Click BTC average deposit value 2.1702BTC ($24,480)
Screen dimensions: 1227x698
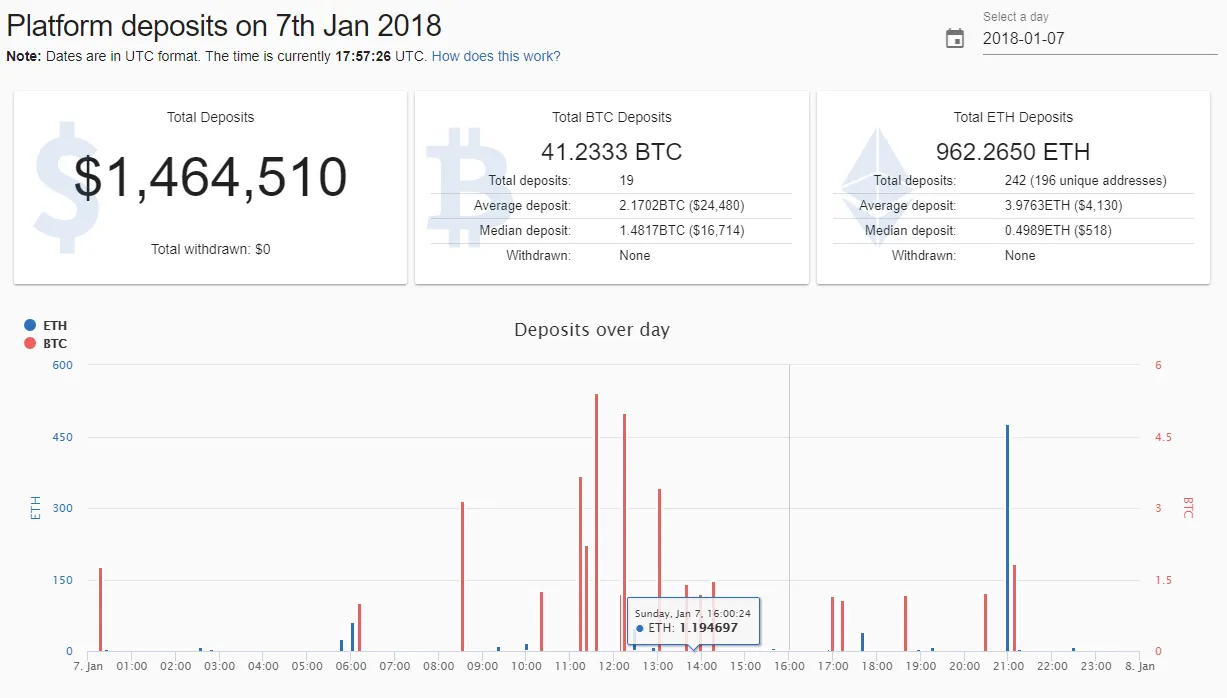tap(682, 205)
